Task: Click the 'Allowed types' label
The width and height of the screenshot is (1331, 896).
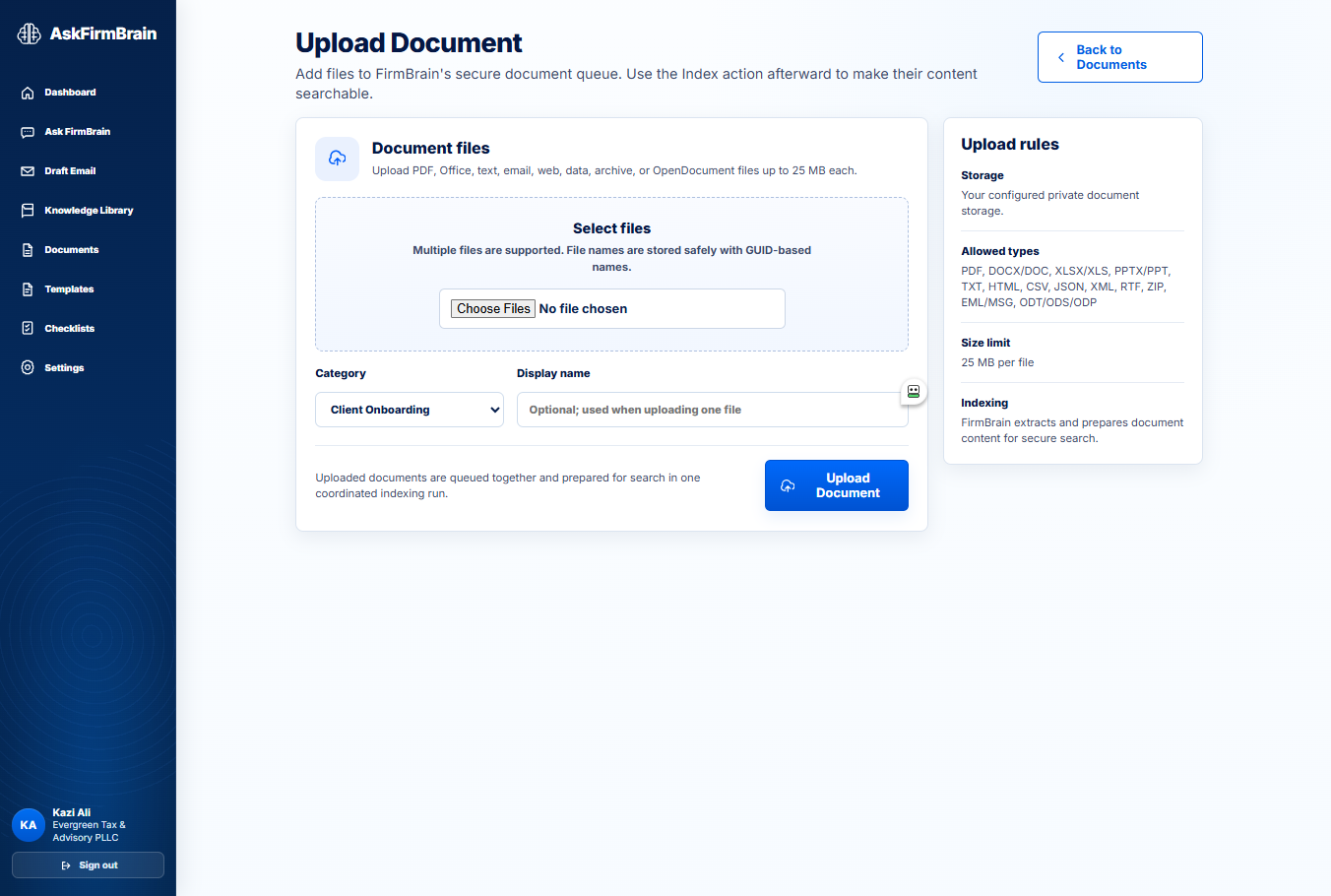Action: pyautogui.click(x=1000, y=251)
